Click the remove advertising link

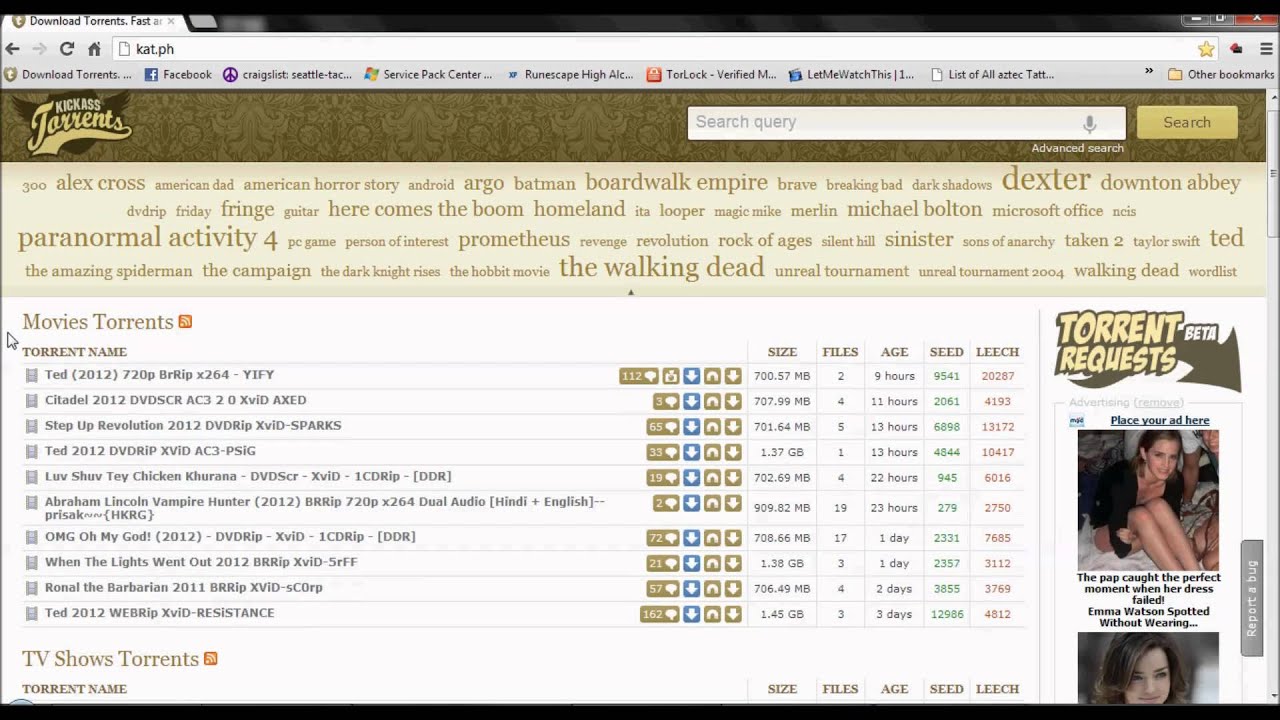click(x=1157, y=403)
